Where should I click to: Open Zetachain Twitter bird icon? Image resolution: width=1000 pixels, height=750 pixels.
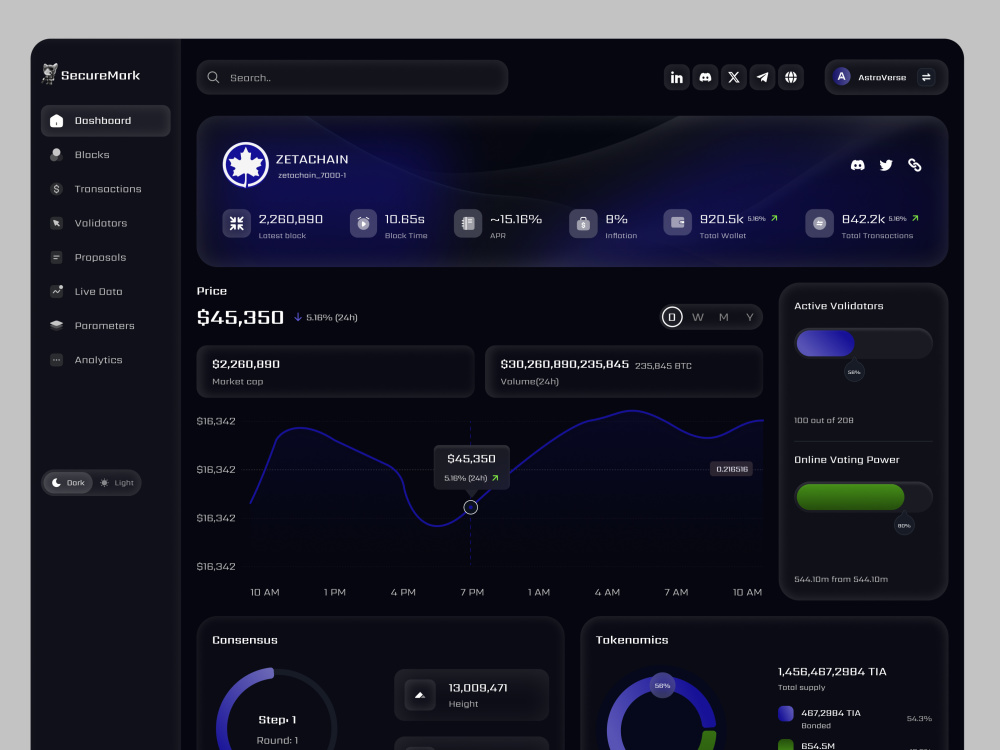coord(886,165)
